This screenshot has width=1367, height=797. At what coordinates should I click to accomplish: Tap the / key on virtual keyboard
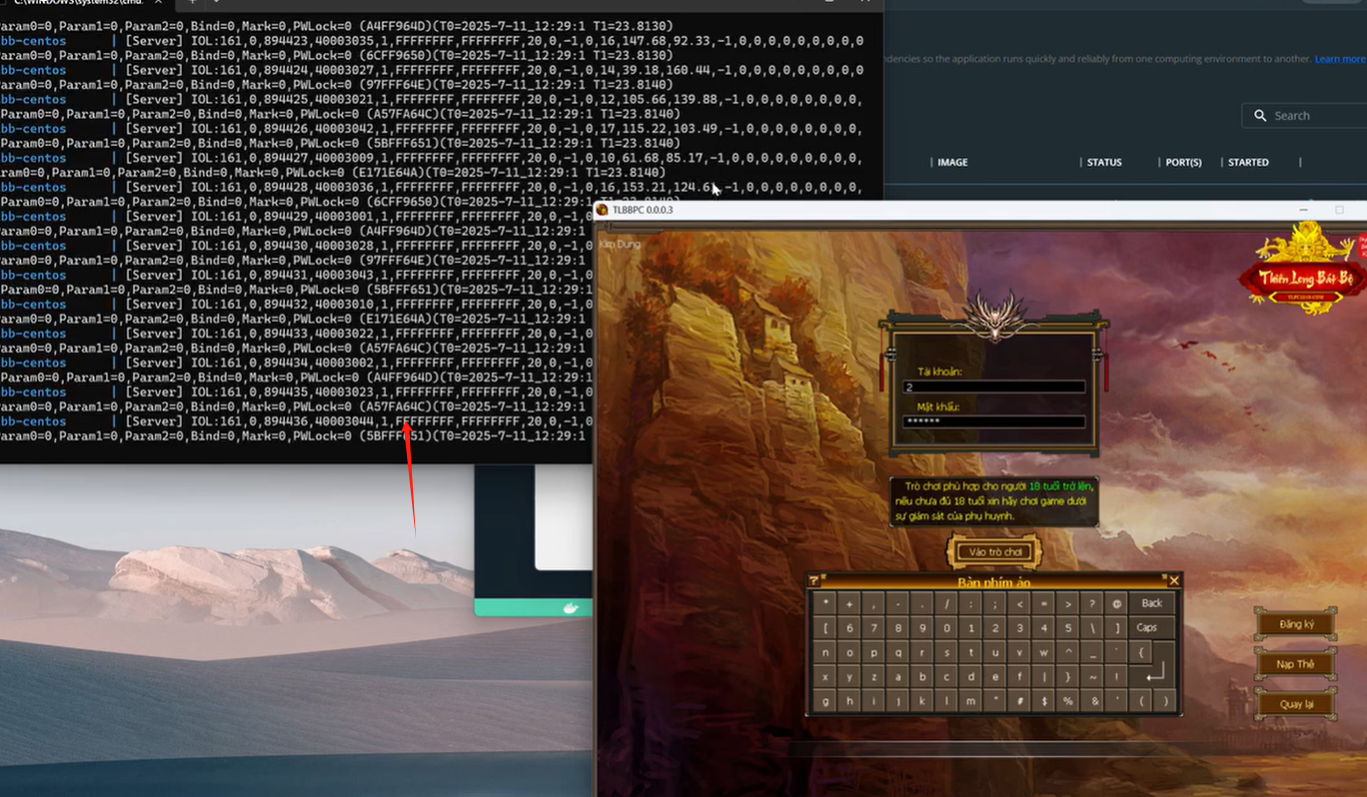point(946,603)
